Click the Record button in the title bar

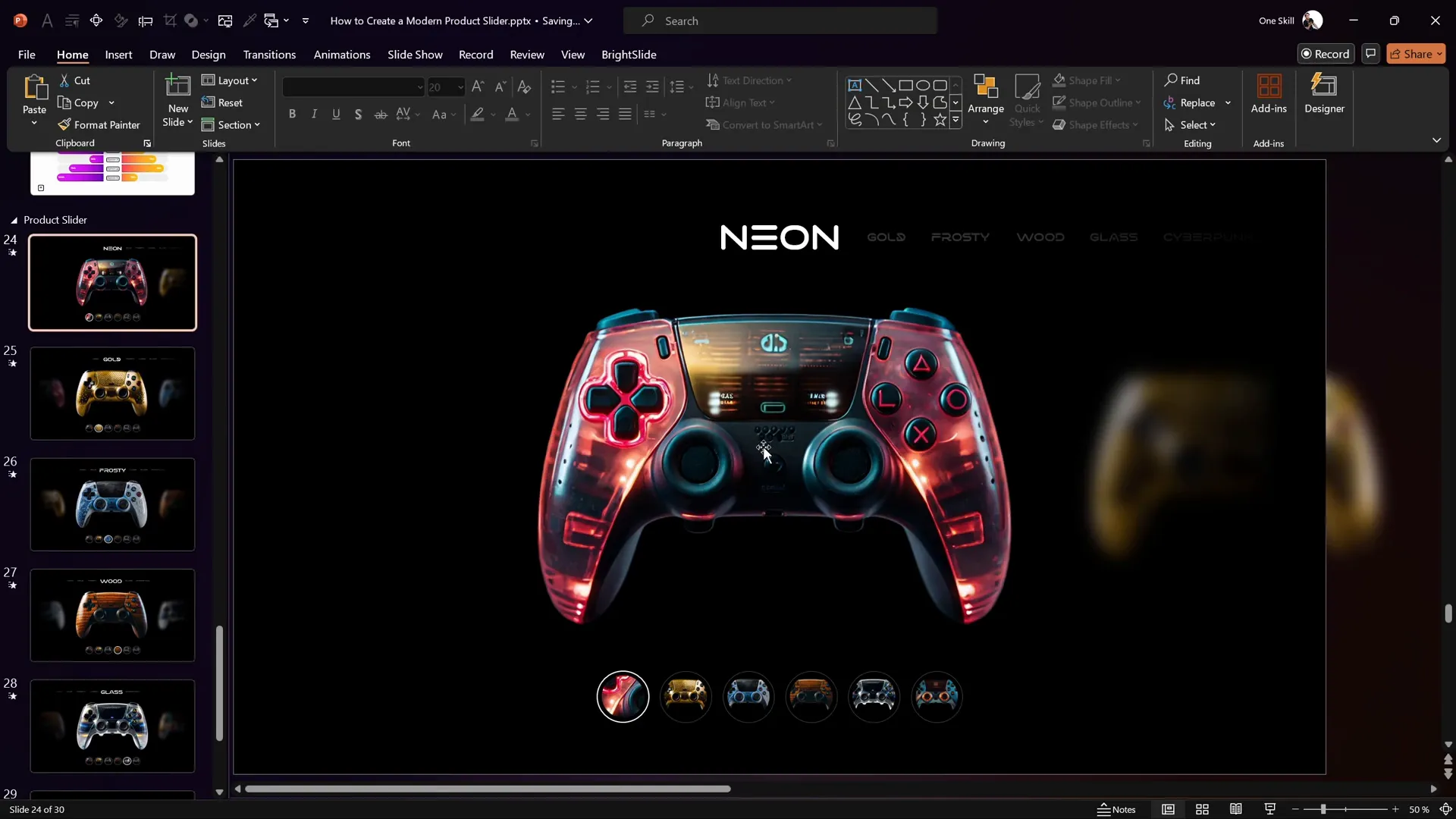1326,54
